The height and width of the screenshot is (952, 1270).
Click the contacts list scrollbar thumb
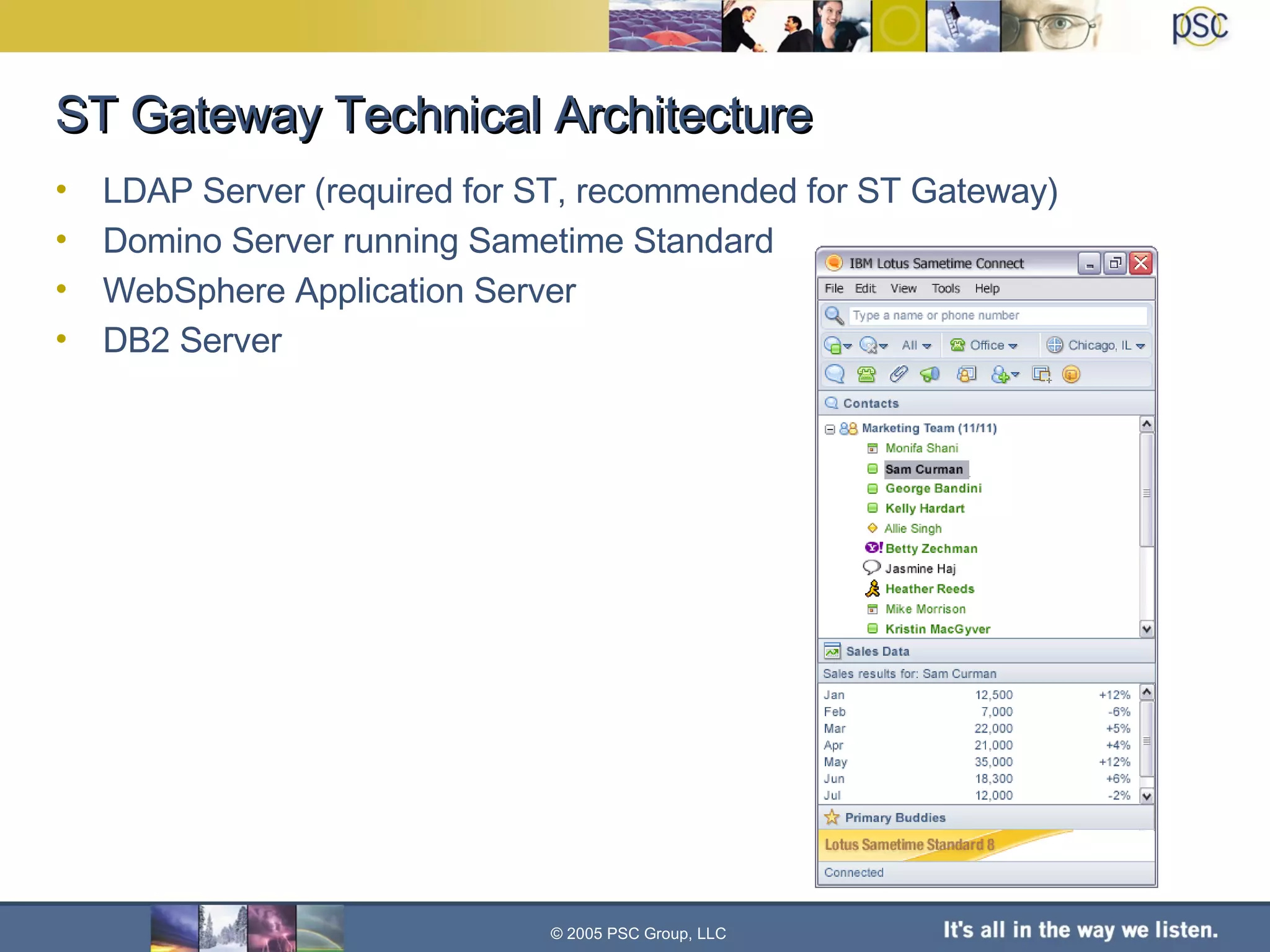click(x=1147, y=490)
